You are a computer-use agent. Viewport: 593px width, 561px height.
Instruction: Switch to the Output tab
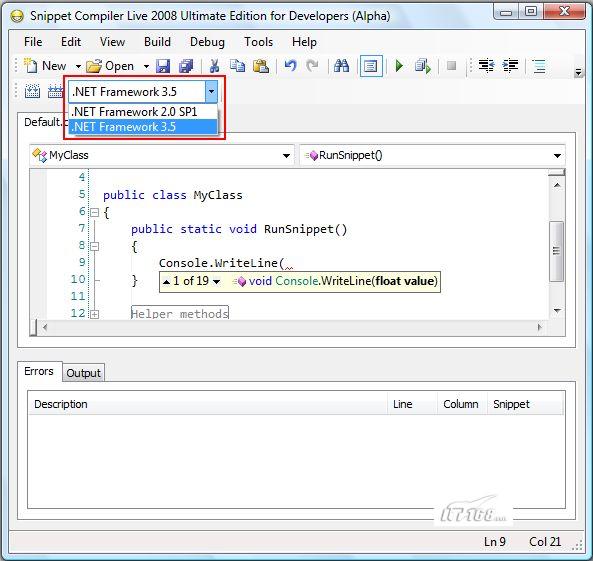point(84,373)
